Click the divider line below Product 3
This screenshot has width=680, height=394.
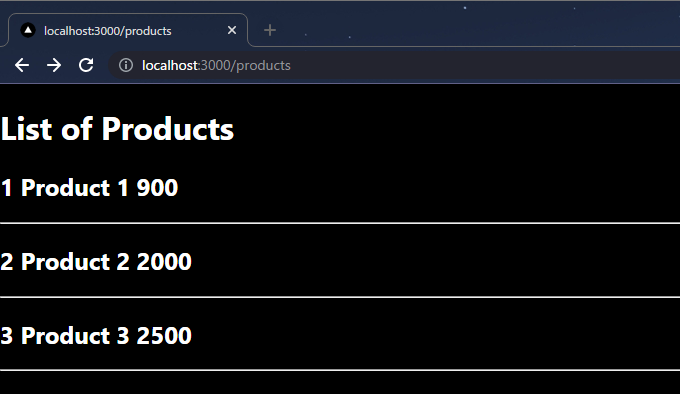pos(340,370)
